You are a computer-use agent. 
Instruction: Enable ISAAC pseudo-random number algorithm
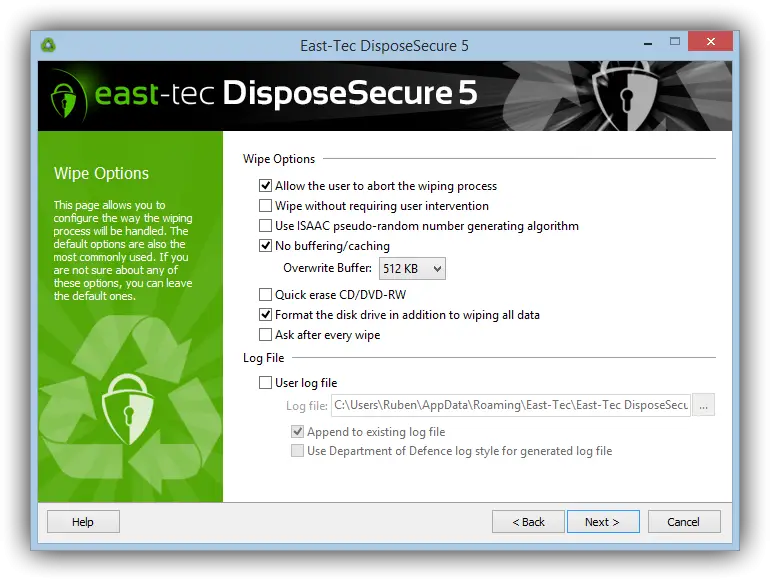point(265,225)
